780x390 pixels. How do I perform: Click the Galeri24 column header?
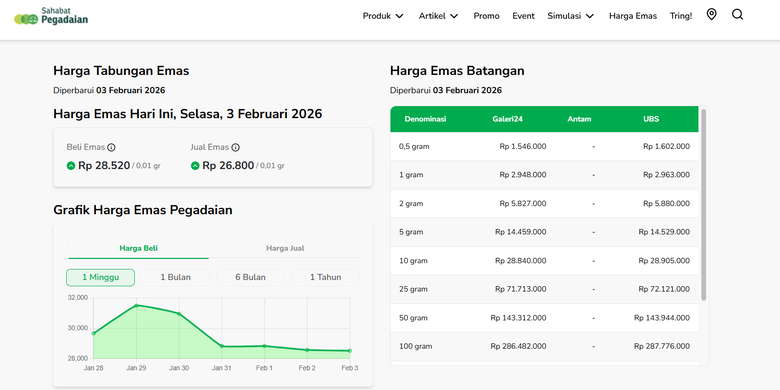pos(507,119)
